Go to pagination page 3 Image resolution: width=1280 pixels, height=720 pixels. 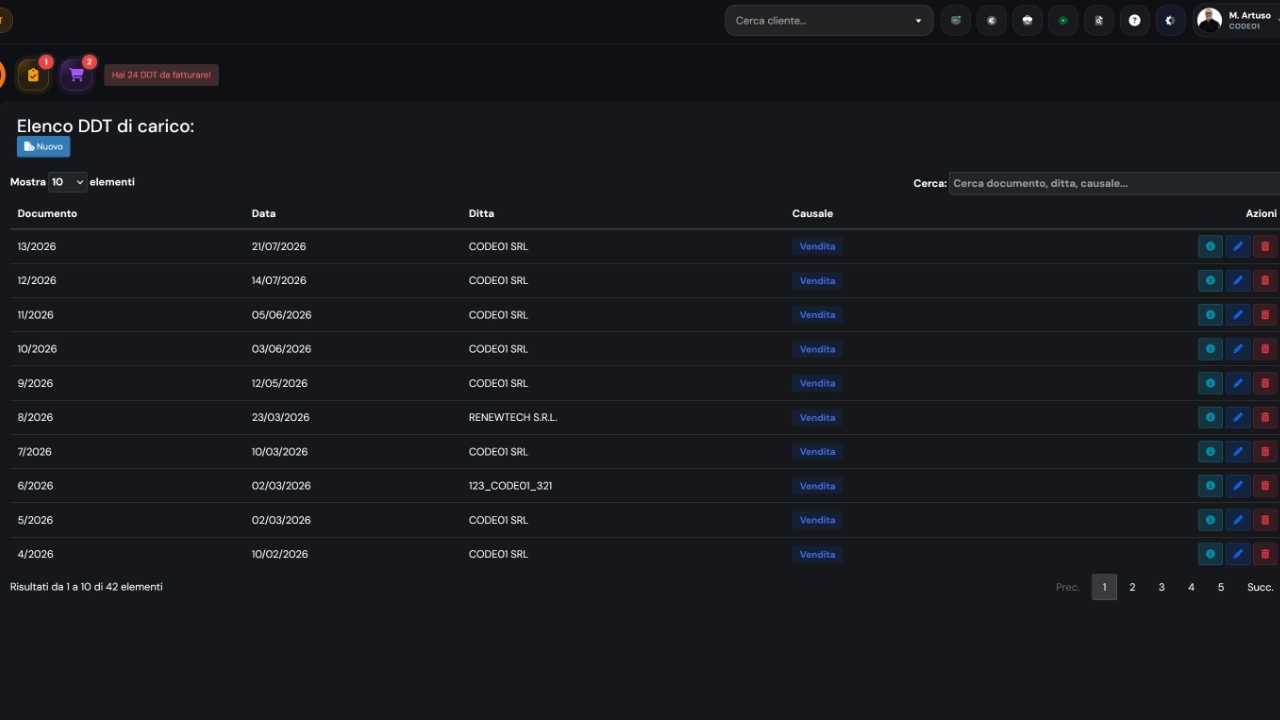[1161, 587]
